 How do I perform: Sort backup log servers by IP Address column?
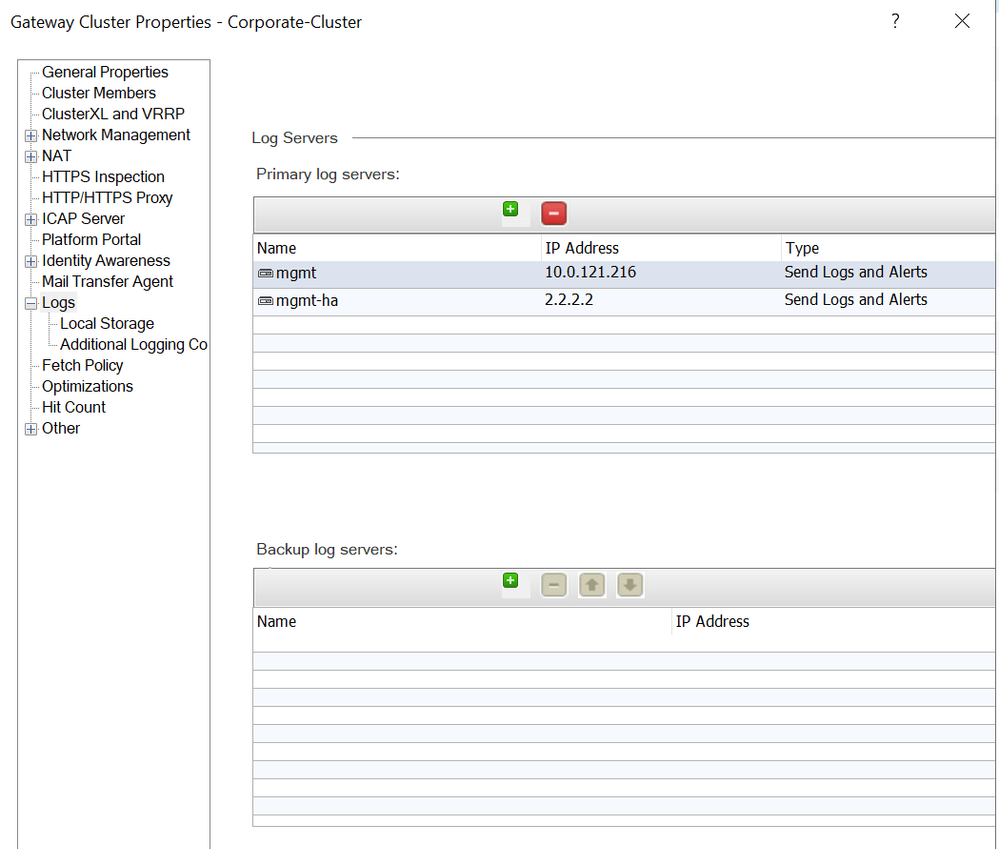click(834, 622)
